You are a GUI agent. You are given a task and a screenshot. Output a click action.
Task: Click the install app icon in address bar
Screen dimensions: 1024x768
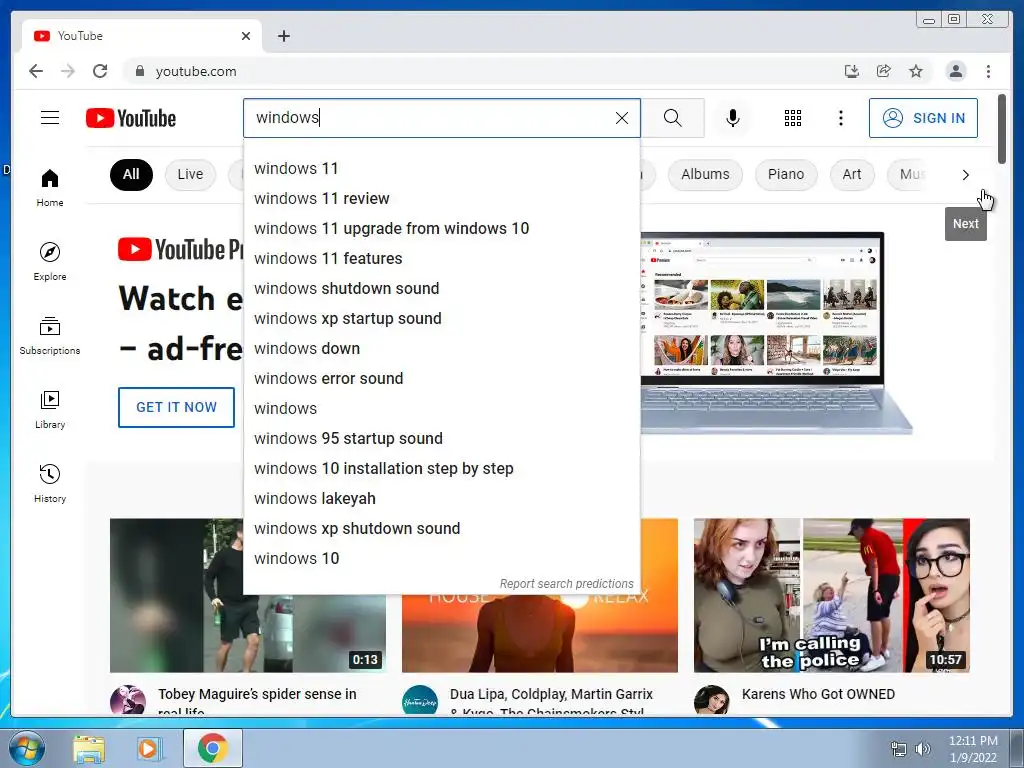852,71
